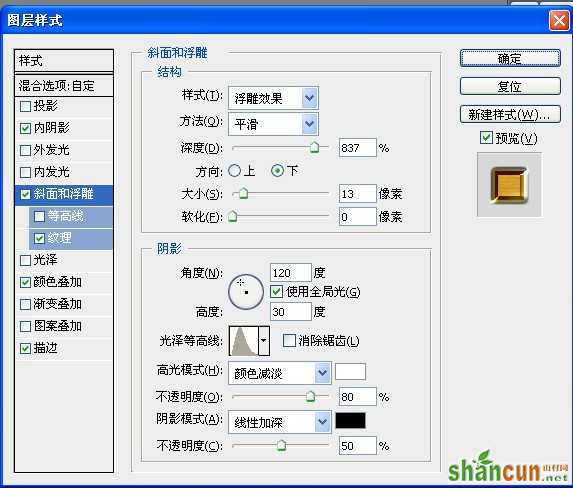Open the 颜色叠加 color overlay settings
The image size is (573, 488).
[57, 282]
